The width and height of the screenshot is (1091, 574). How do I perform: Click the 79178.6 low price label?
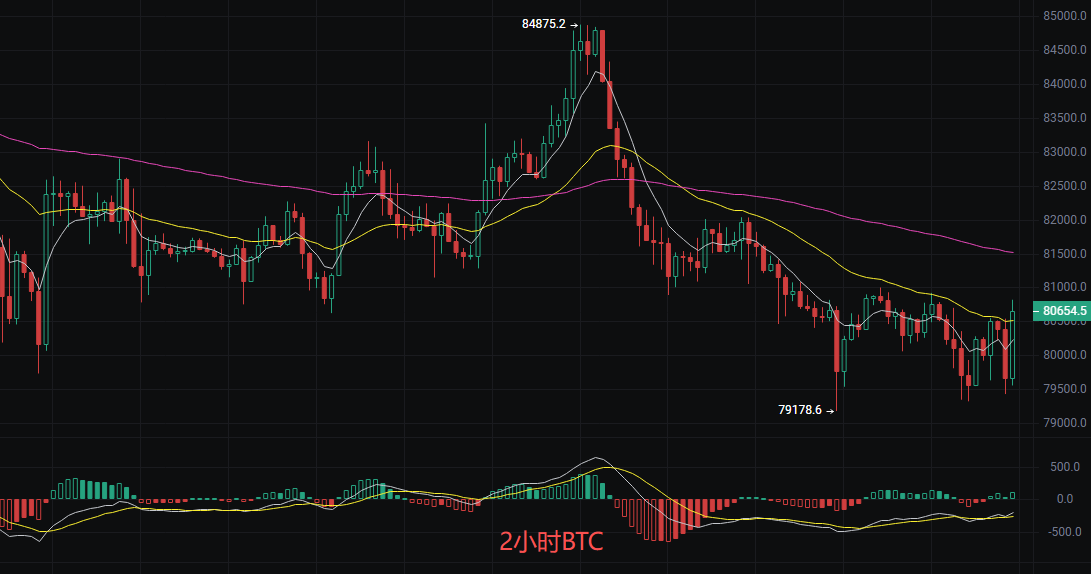pyautogui.click(x=800, y=410)
